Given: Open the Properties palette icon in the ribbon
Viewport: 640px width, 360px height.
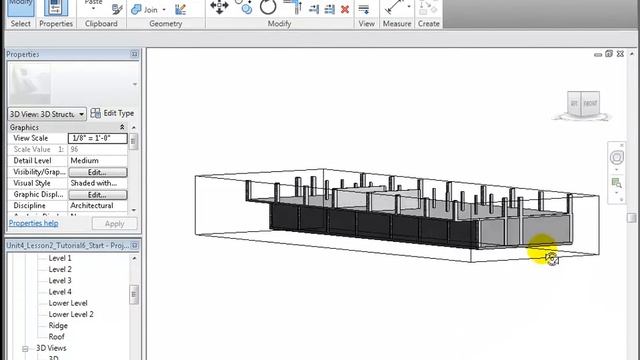Looking at the screenshot, I should click(x=56, y=8).
